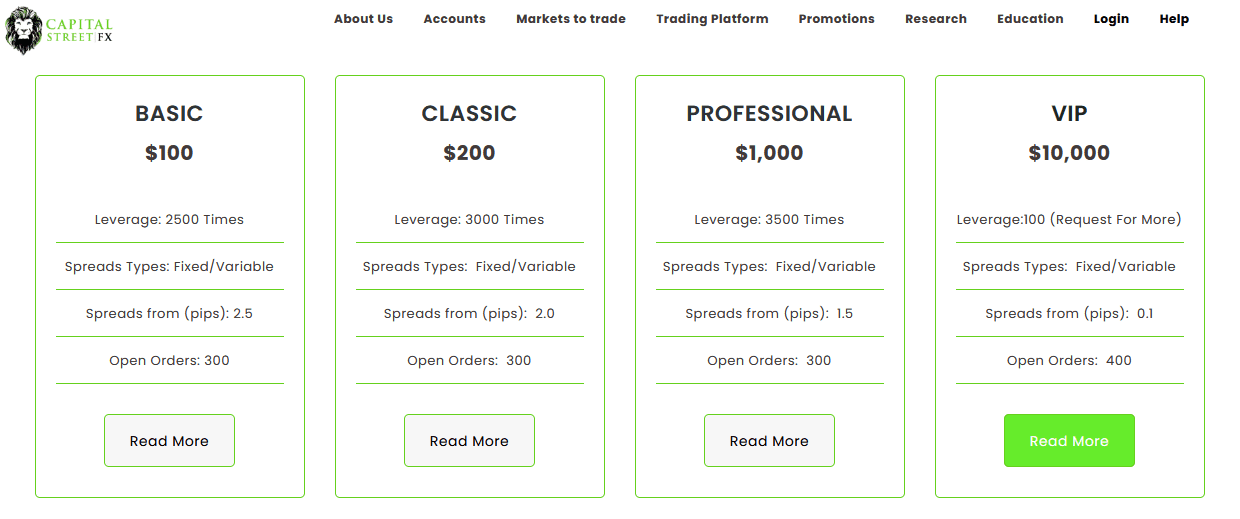
Task: Open the Trading Platform menu
Action: [x=712, y=19]
